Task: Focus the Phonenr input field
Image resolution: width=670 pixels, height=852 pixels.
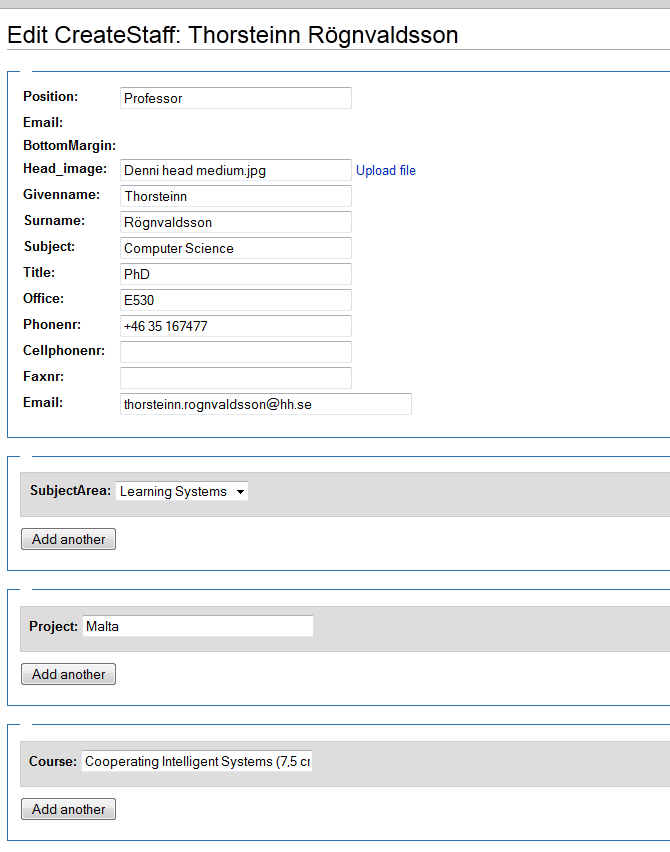Action: pyautogui.click(x=235, y=326)
